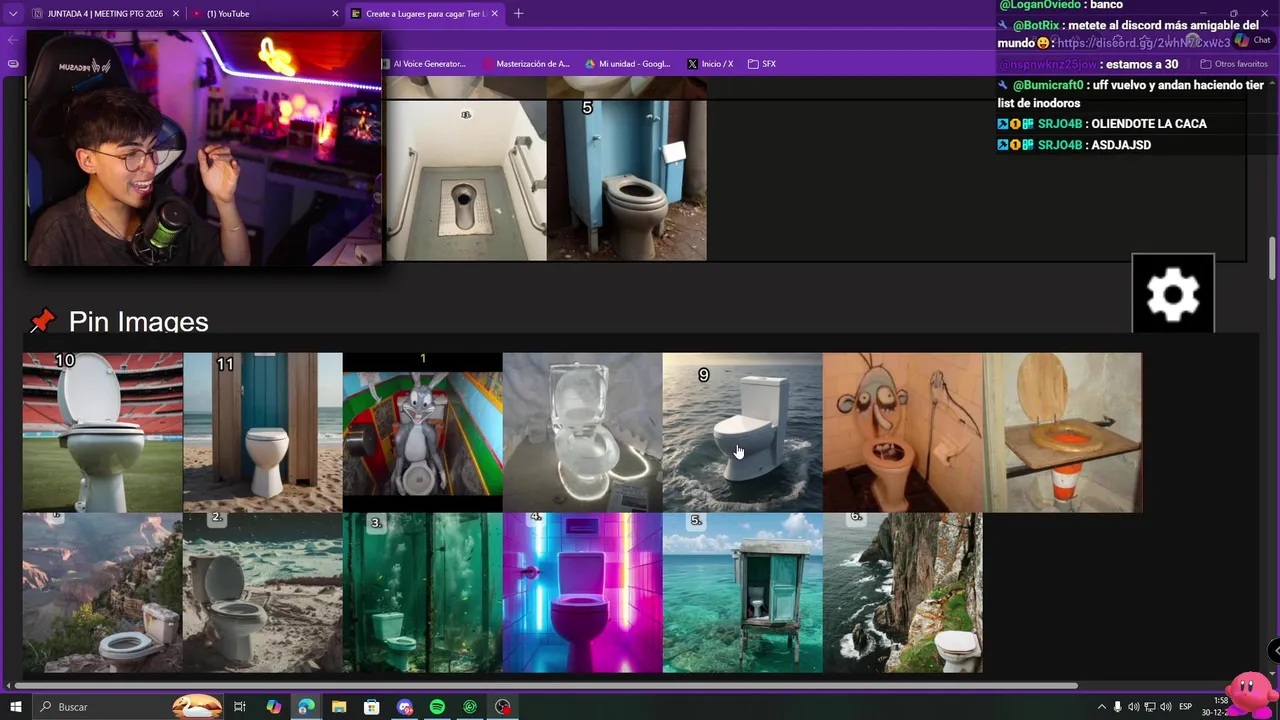Screen dimensions: 1280x720
Task: Select the moon surface toilet image numbered 2
Action: (x=263, y=592)
